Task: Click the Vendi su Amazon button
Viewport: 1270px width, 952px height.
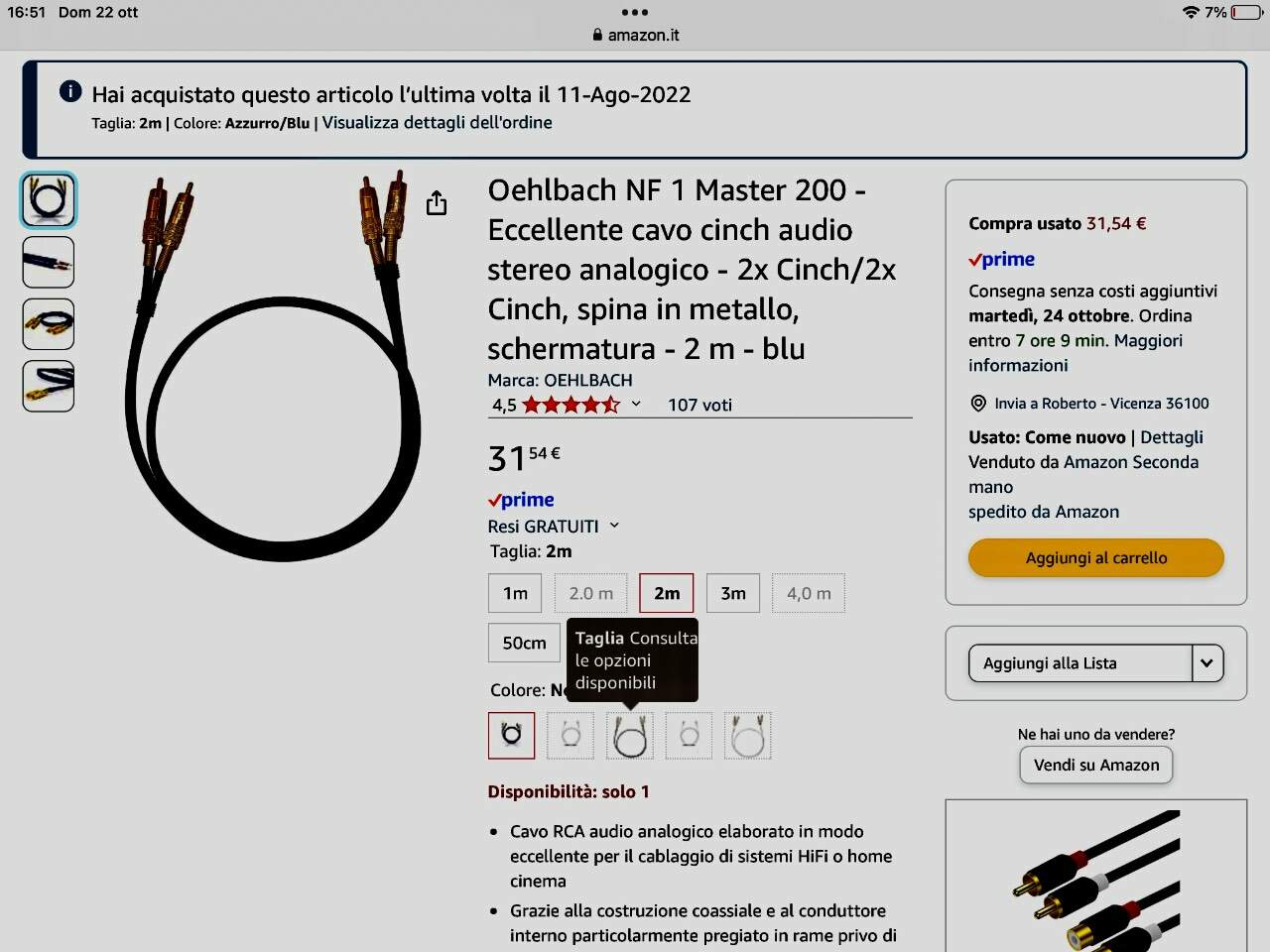Action: [x=1096, y=765]
